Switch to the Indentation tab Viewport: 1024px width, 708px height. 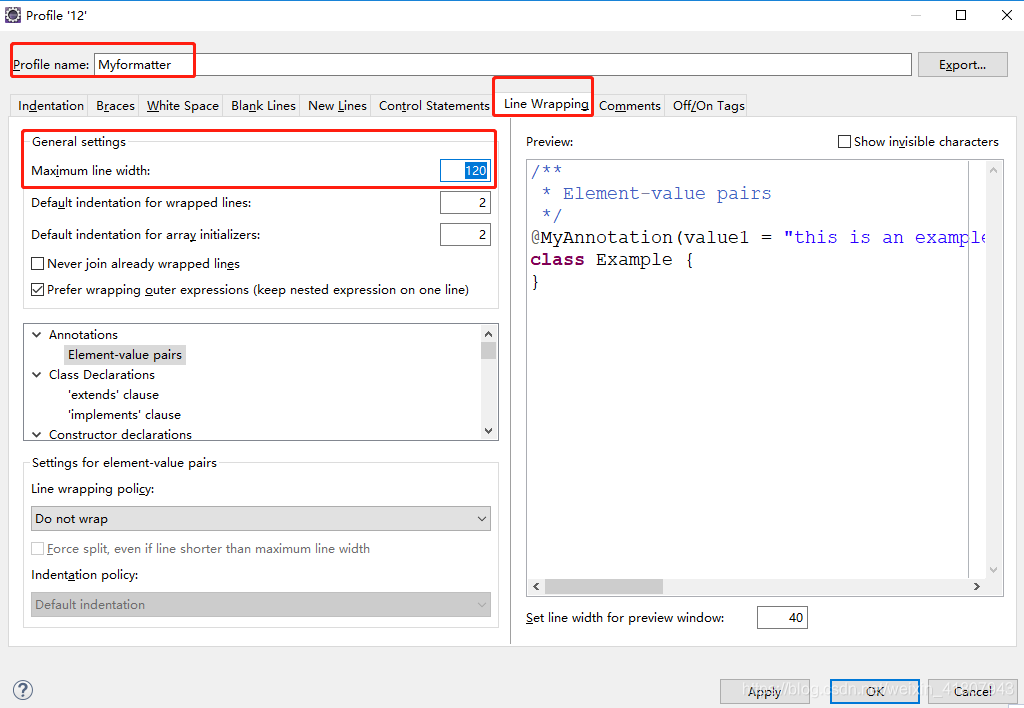tap(48, 105)
